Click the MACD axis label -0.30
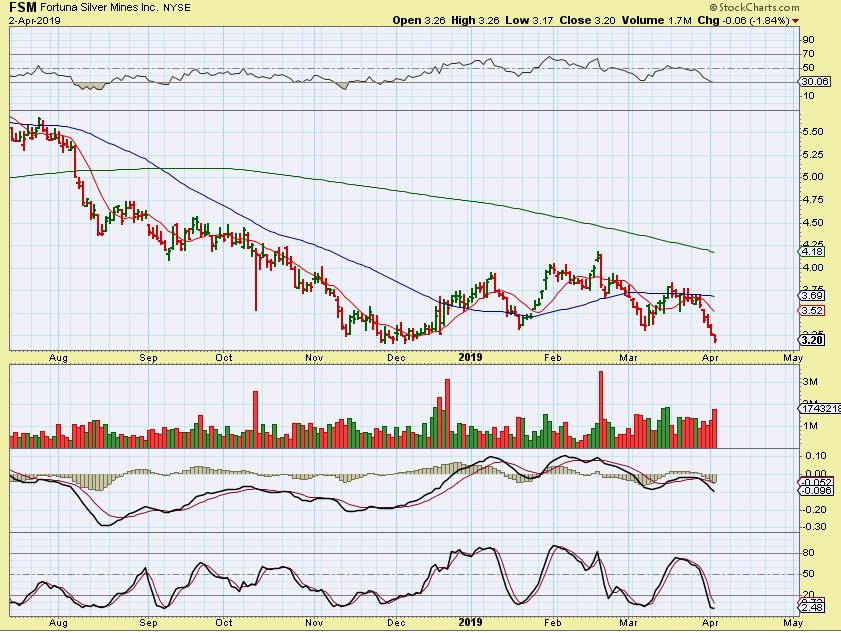 tap(814, 527)
